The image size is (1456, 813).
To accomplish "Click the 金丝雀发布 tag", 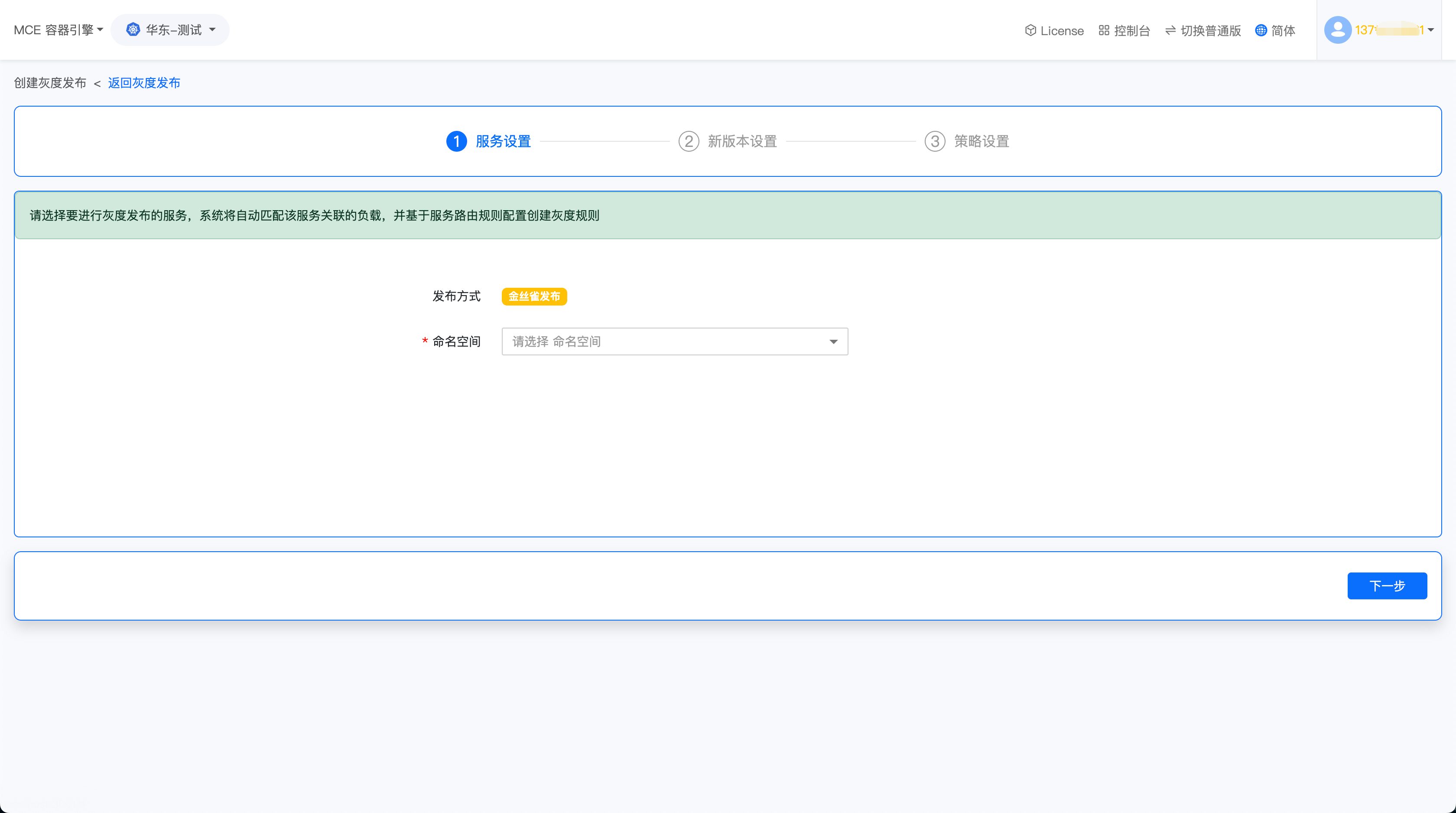I will click(534, 296).
